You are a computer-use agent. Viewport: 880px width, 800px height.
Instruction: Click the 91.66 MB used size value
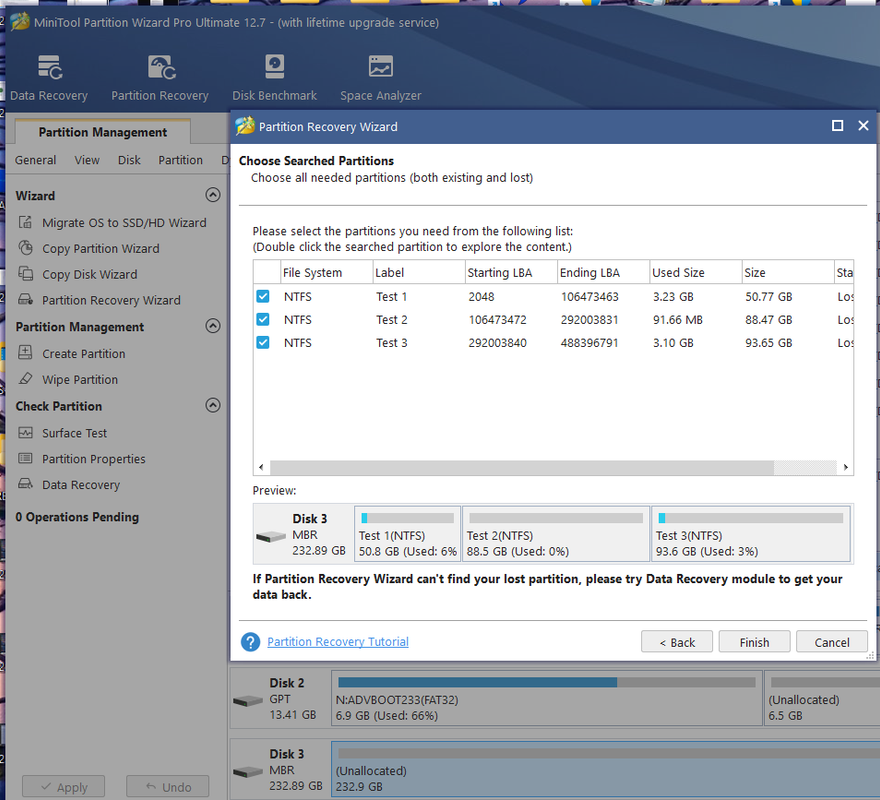(x=677, y=319)
